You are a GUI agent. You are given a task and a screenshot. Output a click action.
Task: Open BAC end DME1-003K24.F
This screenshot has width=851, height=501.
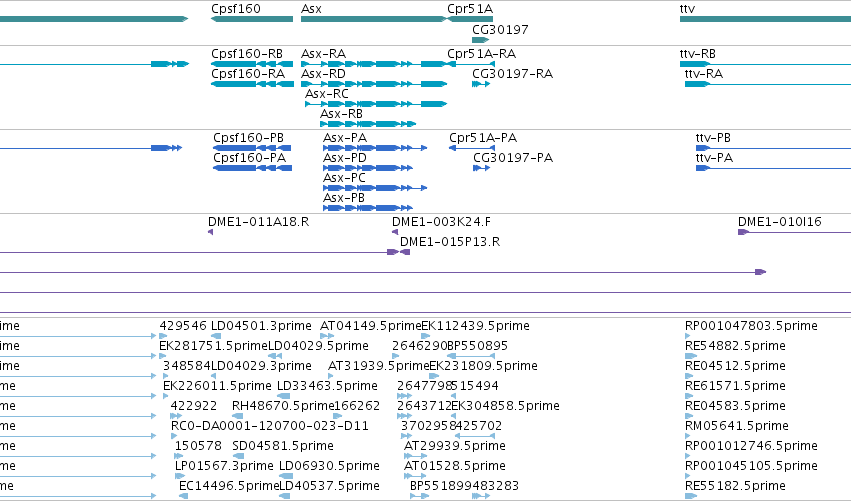click(441, 222)
